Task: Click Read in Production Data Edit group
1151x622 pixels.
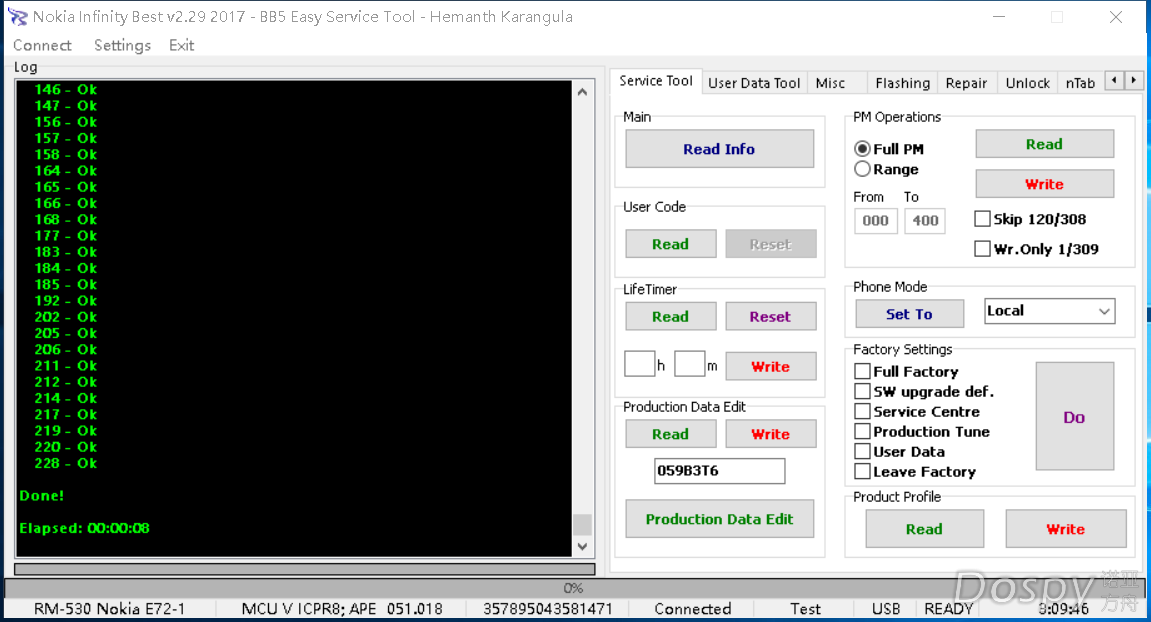Action: coord(670,434)
